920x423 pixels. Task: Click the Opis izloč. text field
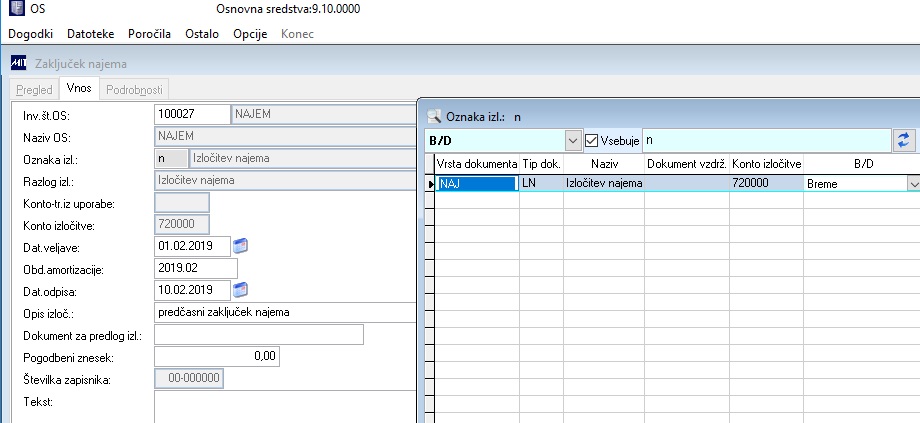coord(285,313)
